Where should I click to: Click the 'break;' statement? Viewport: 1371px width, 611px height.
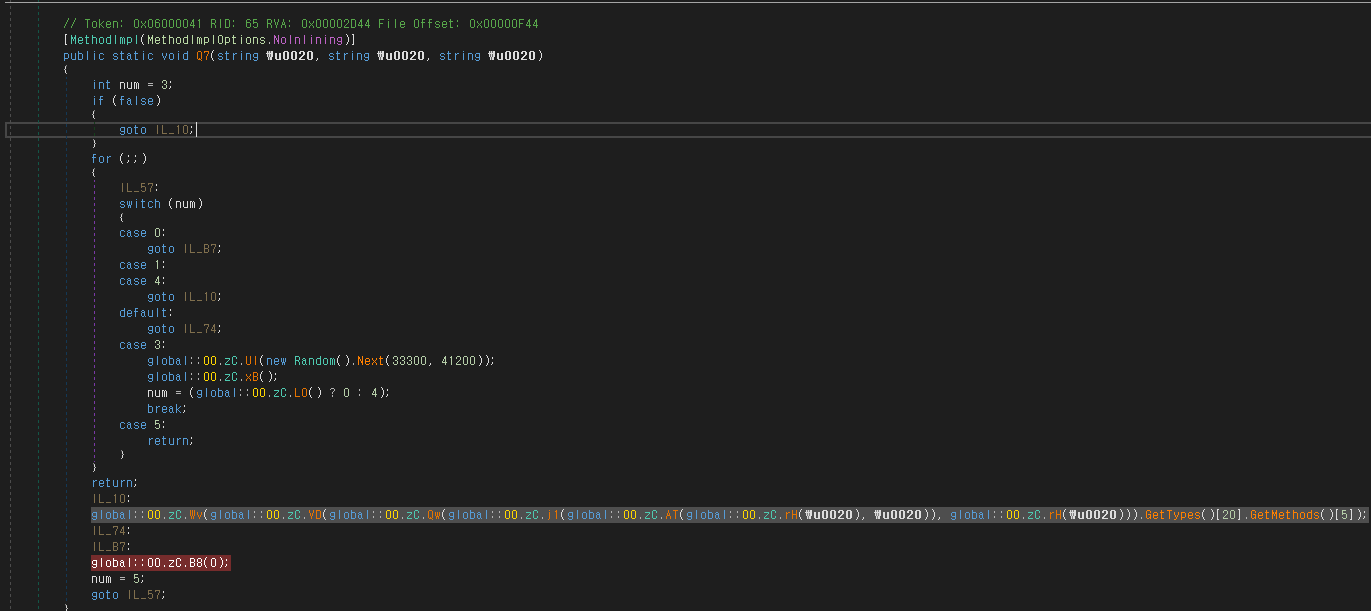click(x=166, y=409)
